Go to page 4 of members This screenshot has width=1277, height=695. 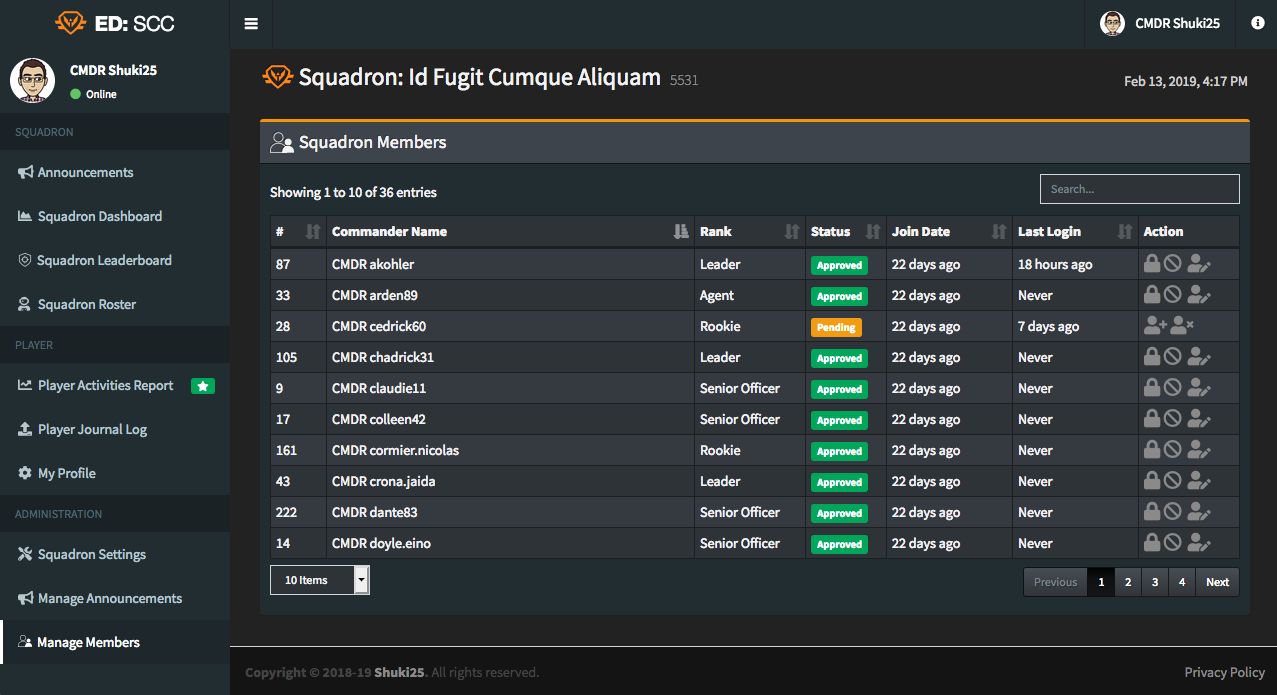1182,582
